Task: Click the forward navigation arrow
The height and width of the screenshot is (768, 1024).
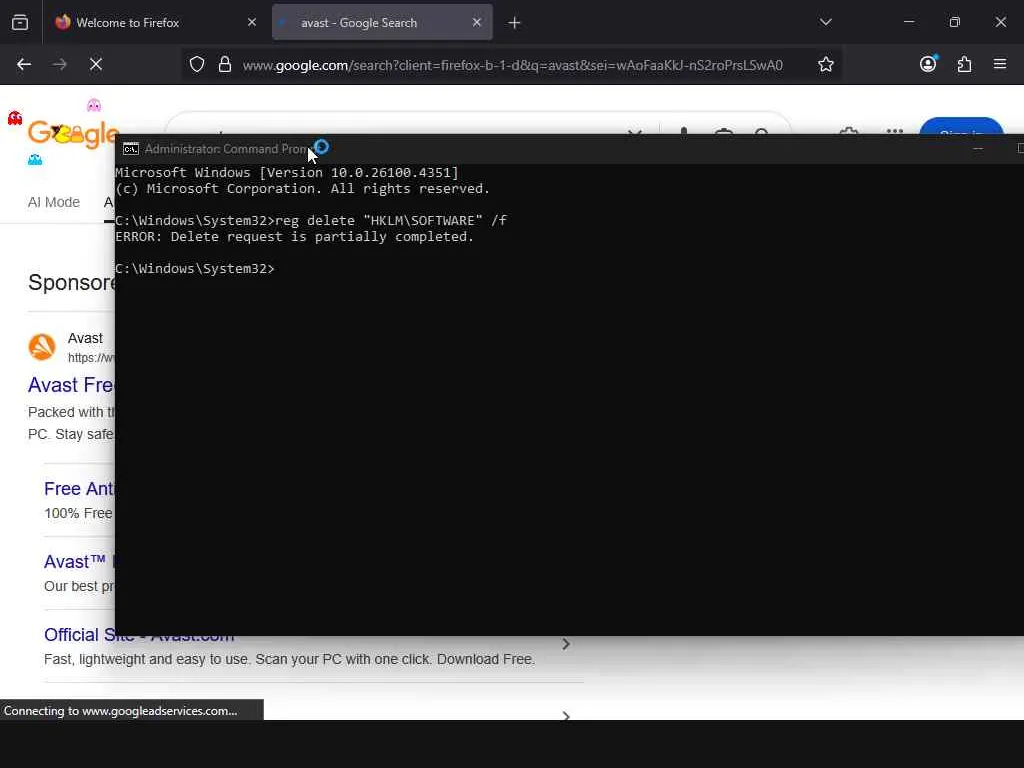Action: (x=59, y=64)
